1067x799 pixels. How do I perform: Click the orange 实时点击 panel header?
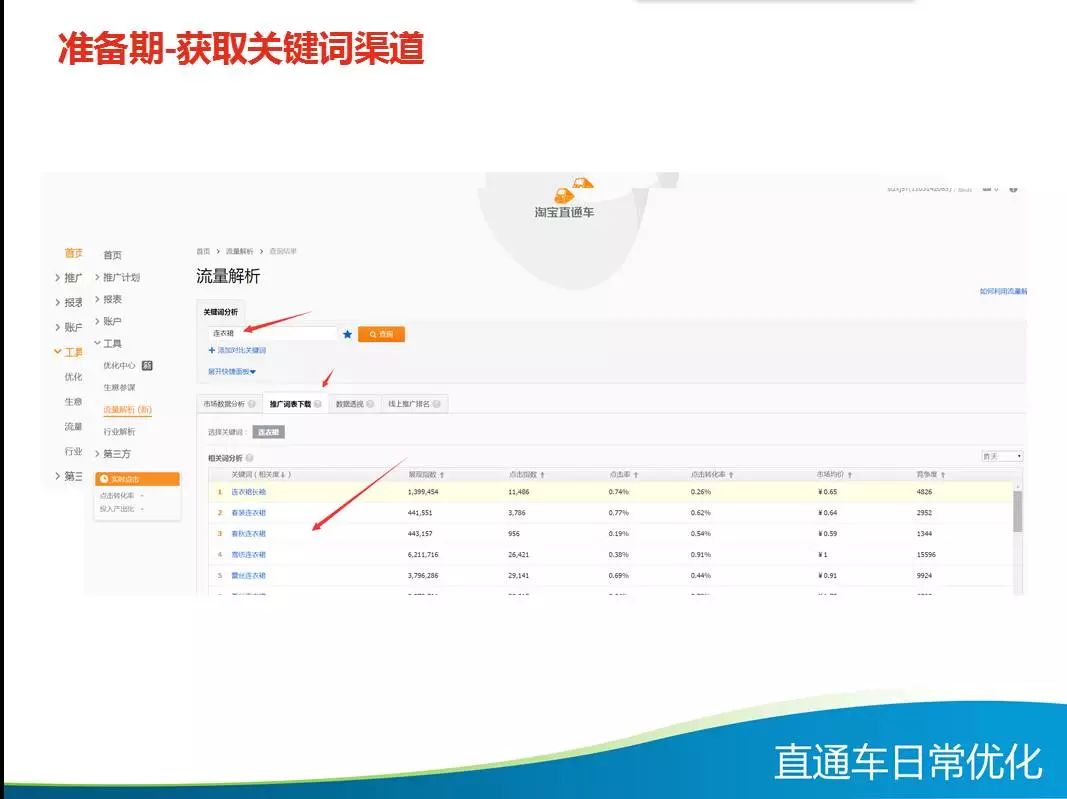[137, 479]
